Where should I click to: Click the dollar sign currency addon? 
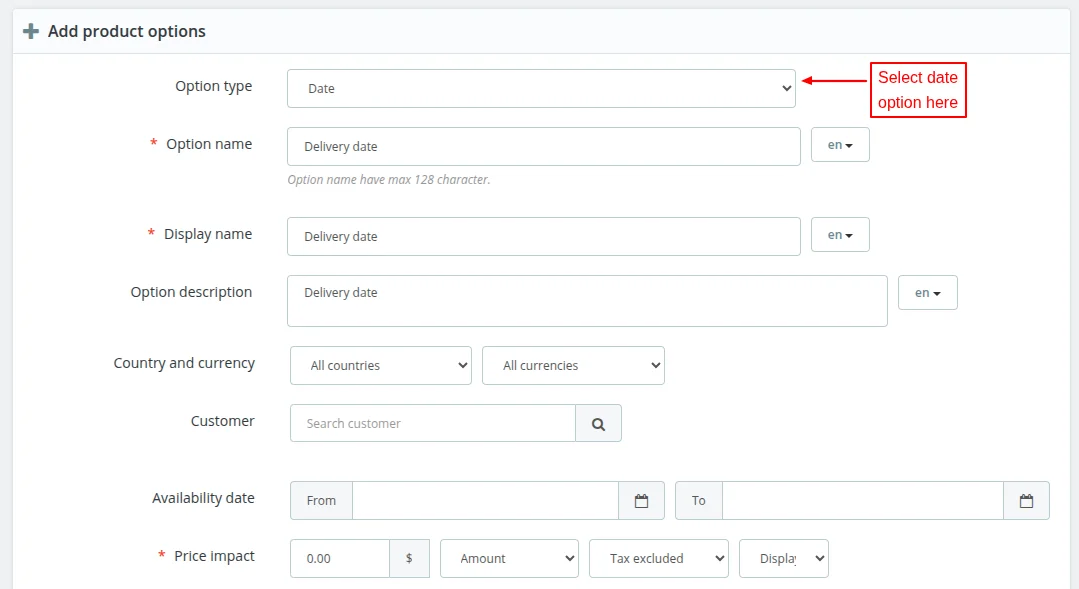(x=409, y=559)
